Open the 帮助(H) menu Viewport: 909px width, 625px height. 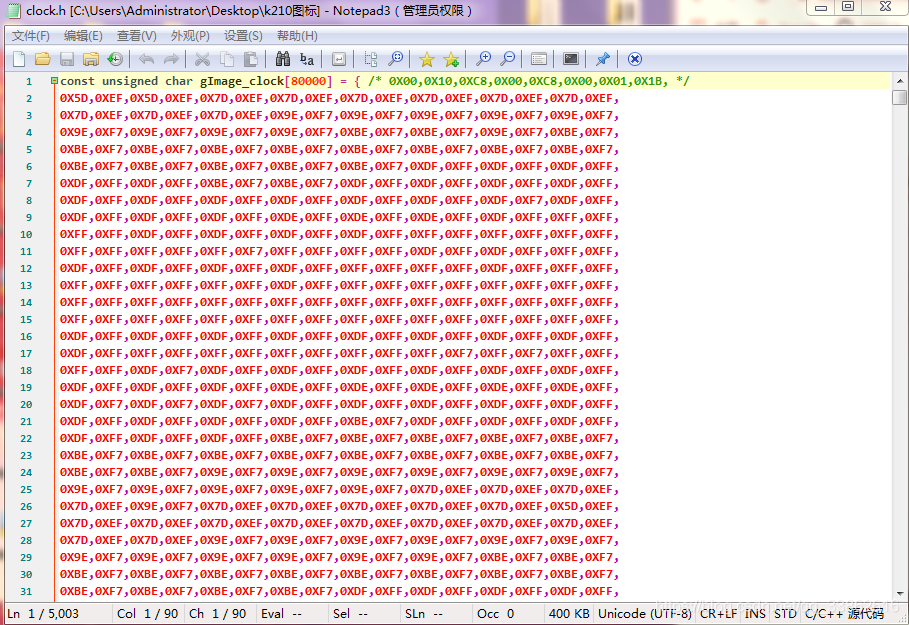click(297, 36)
